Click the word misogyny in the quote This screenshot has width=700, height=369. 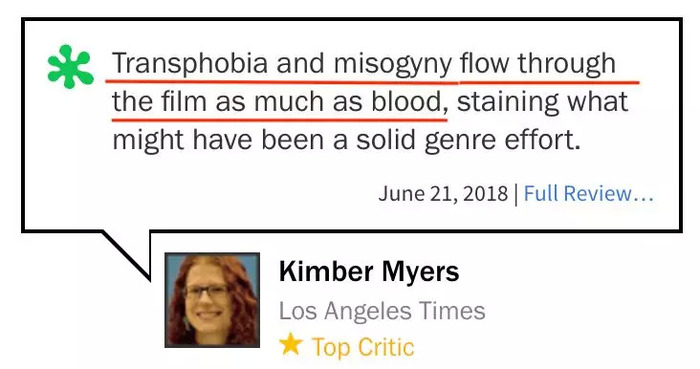click(x=393, y=65)
